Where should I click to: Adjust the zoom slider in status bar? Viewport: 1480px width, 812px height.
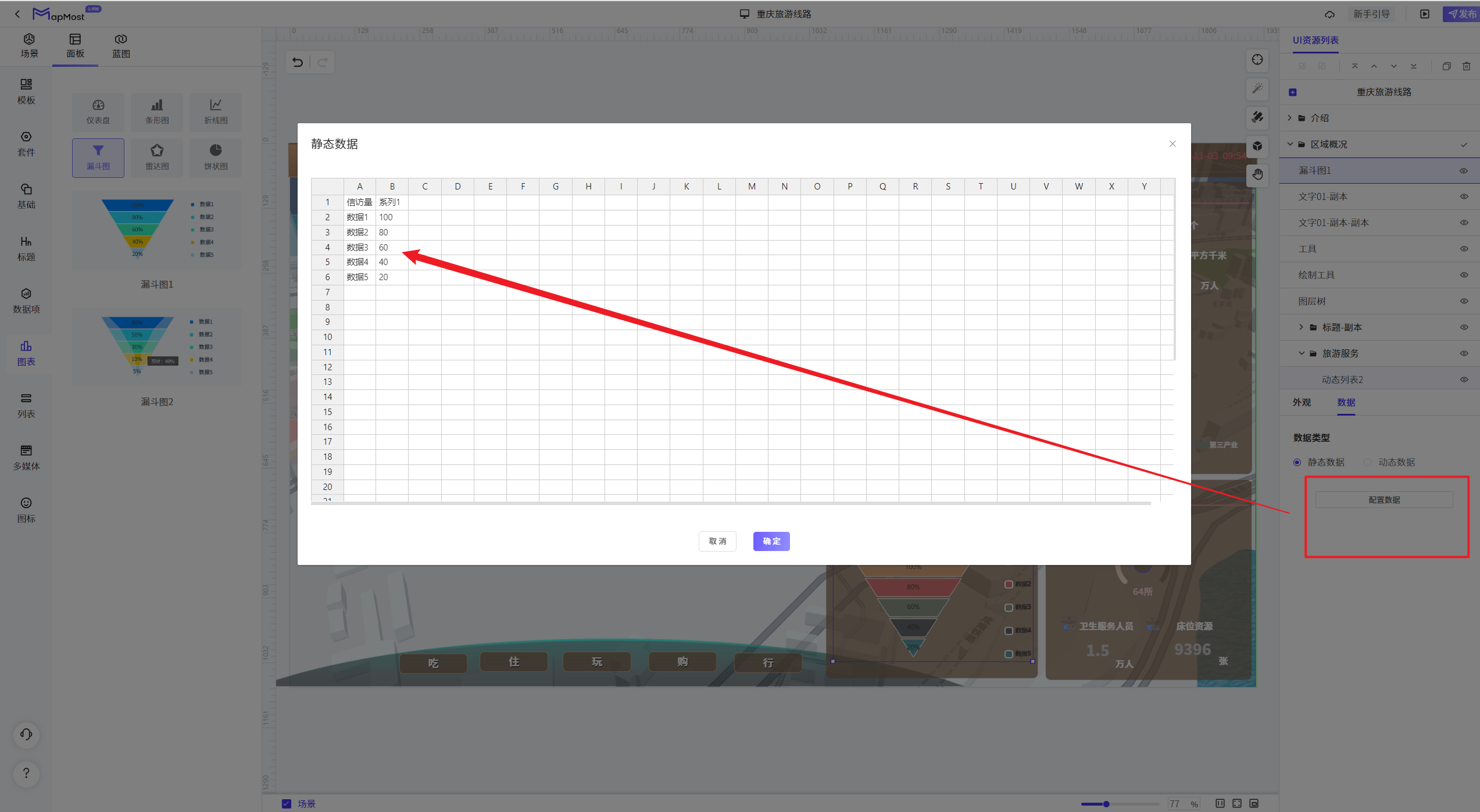tap(1107, 804)
